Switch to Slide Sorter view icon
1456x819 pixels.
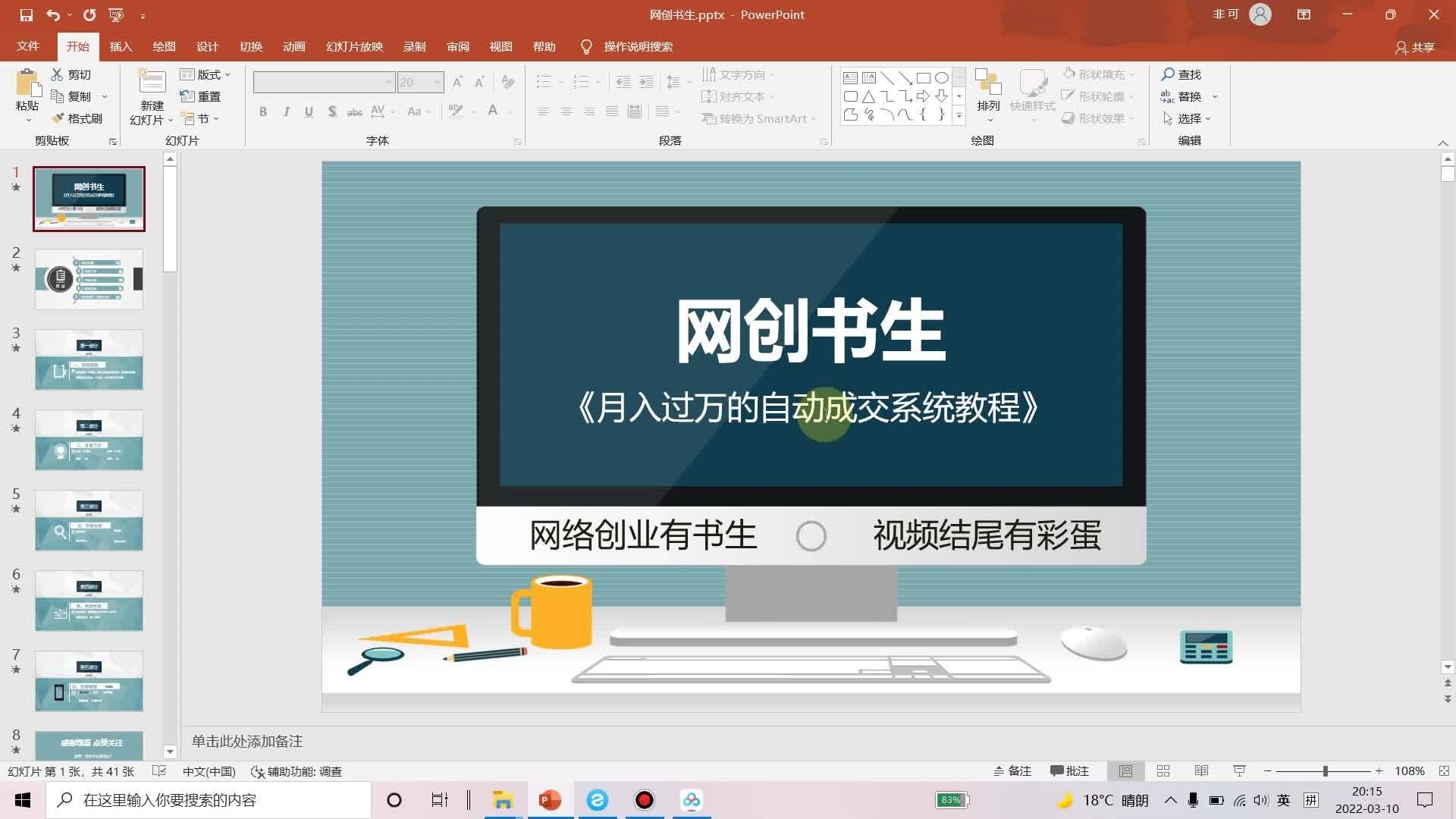point(1163,770)
